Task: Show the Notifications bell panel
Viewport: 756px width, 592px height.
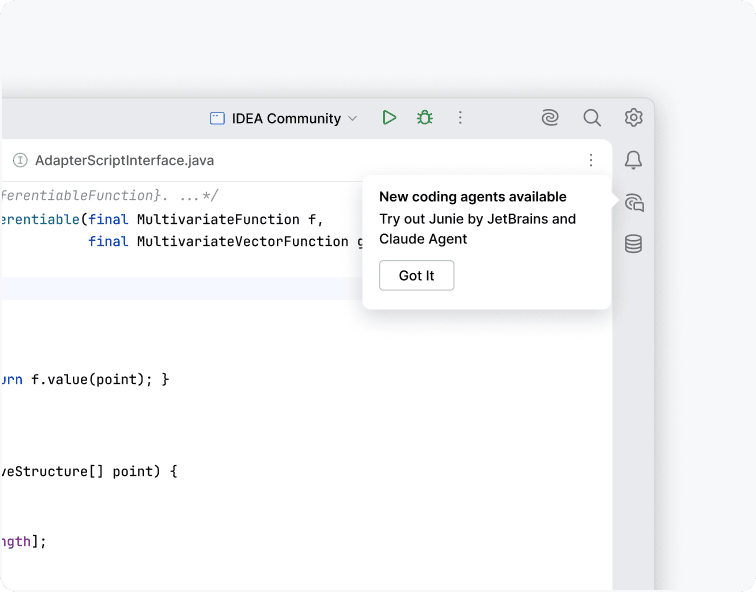Action: click(x=633, y=160)
